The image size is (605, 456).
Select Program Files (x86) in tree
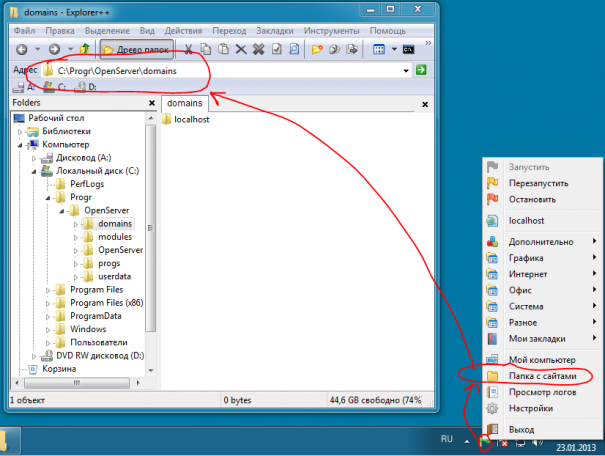tap(106, 303)
